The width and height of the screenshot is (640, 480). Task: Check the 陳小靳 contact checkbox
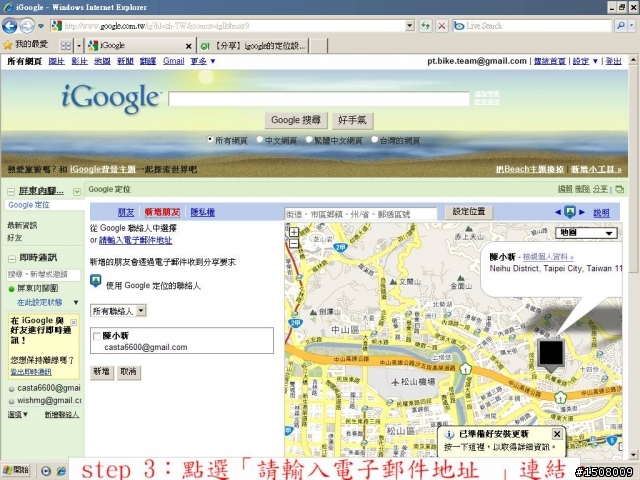[97, 336]
